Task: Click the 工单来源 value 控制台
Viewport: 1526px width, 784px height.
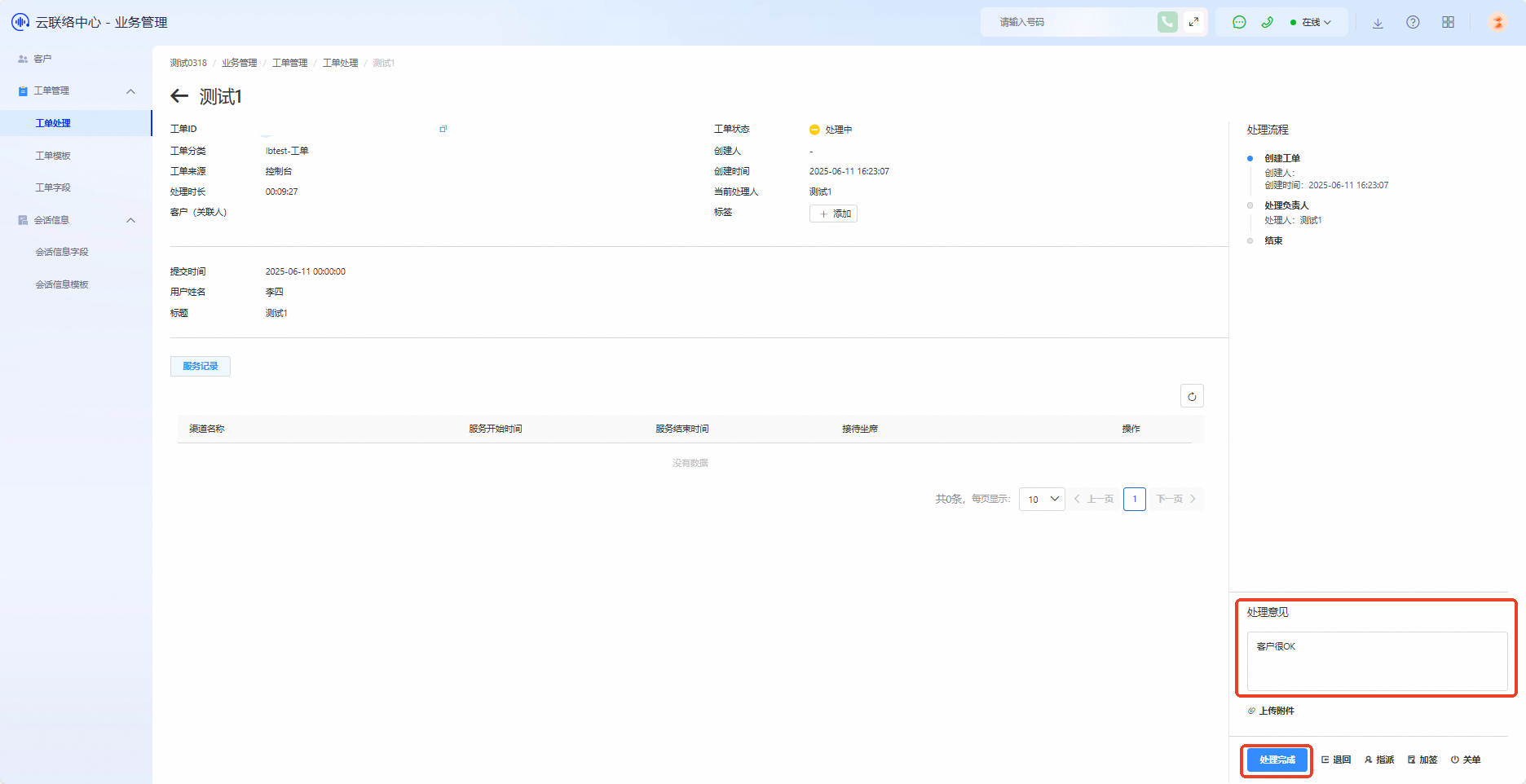Action: (279, 171)
